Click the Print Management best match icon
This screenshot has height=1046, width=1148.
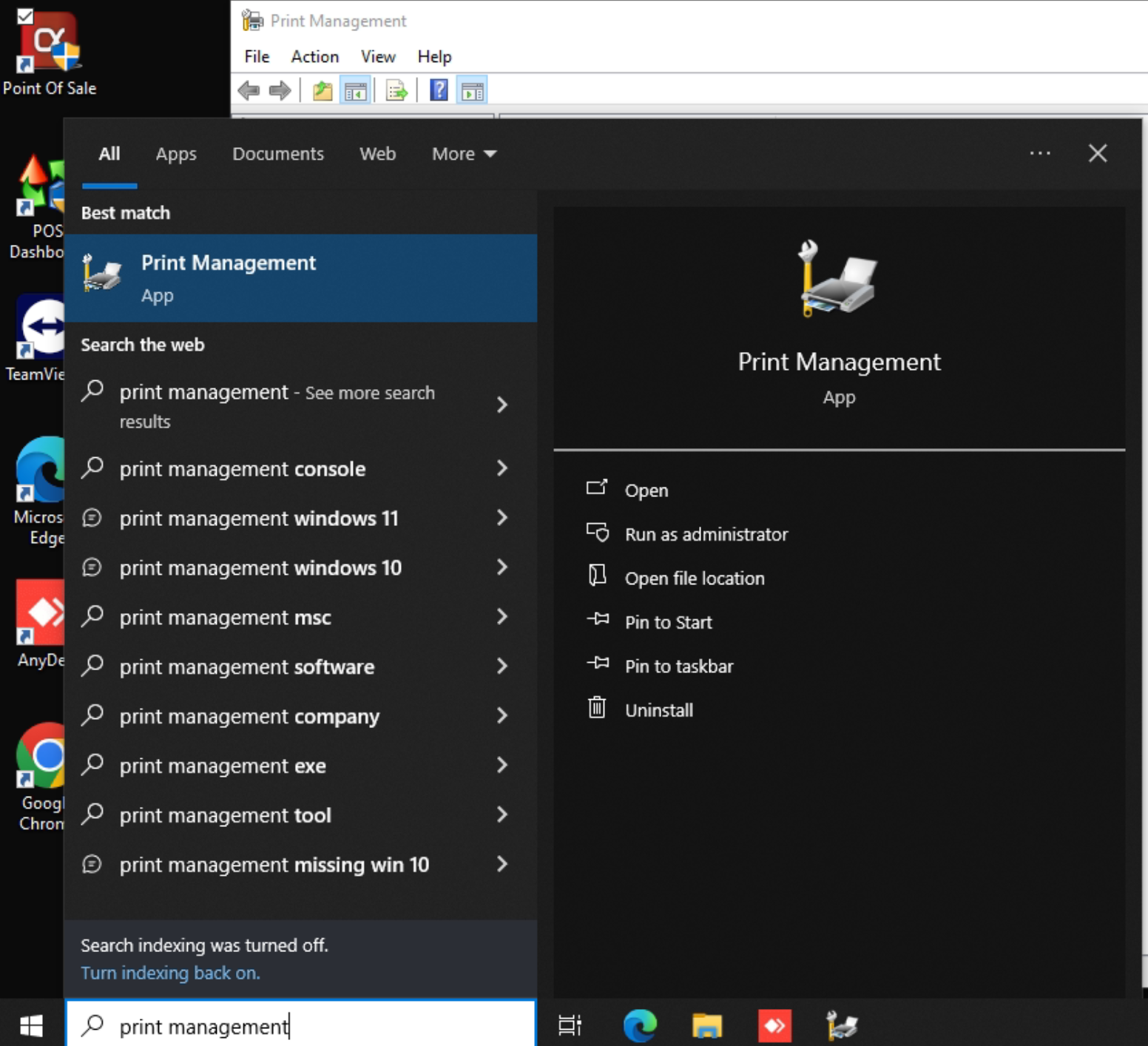(x=102, y=274)
